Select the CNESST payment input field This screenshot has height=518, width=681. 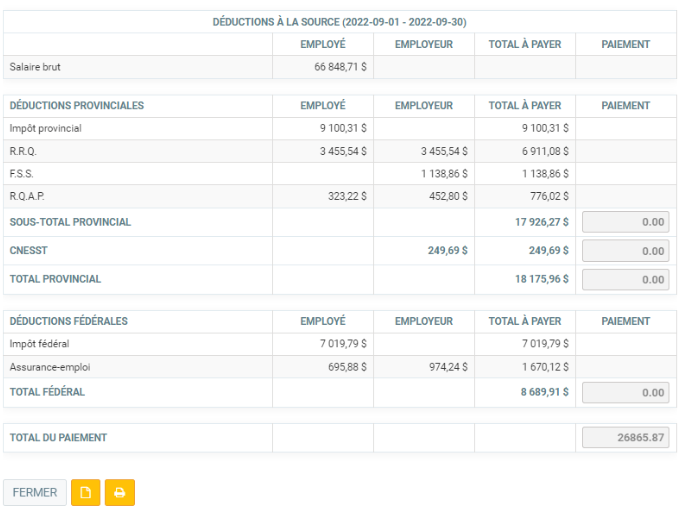pos(626,251)
